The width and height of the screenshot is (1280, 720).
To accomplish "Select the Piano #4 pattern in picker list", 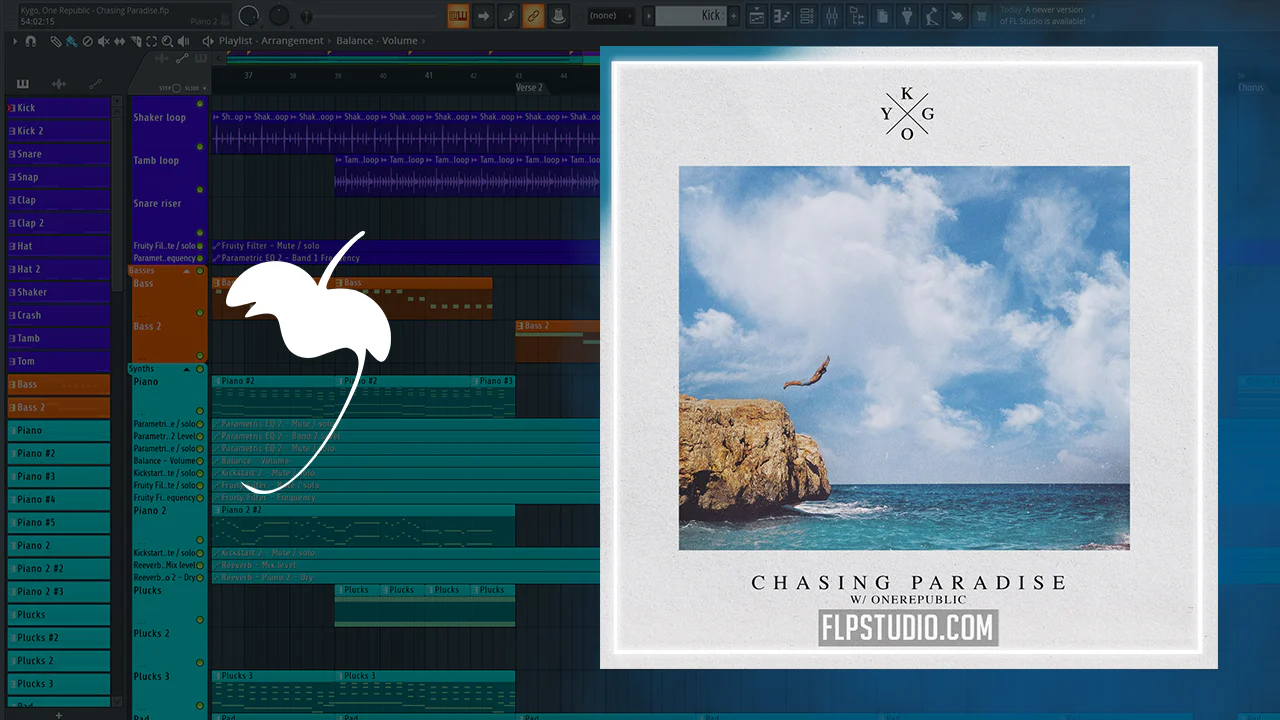I will (x=58, y=499).
